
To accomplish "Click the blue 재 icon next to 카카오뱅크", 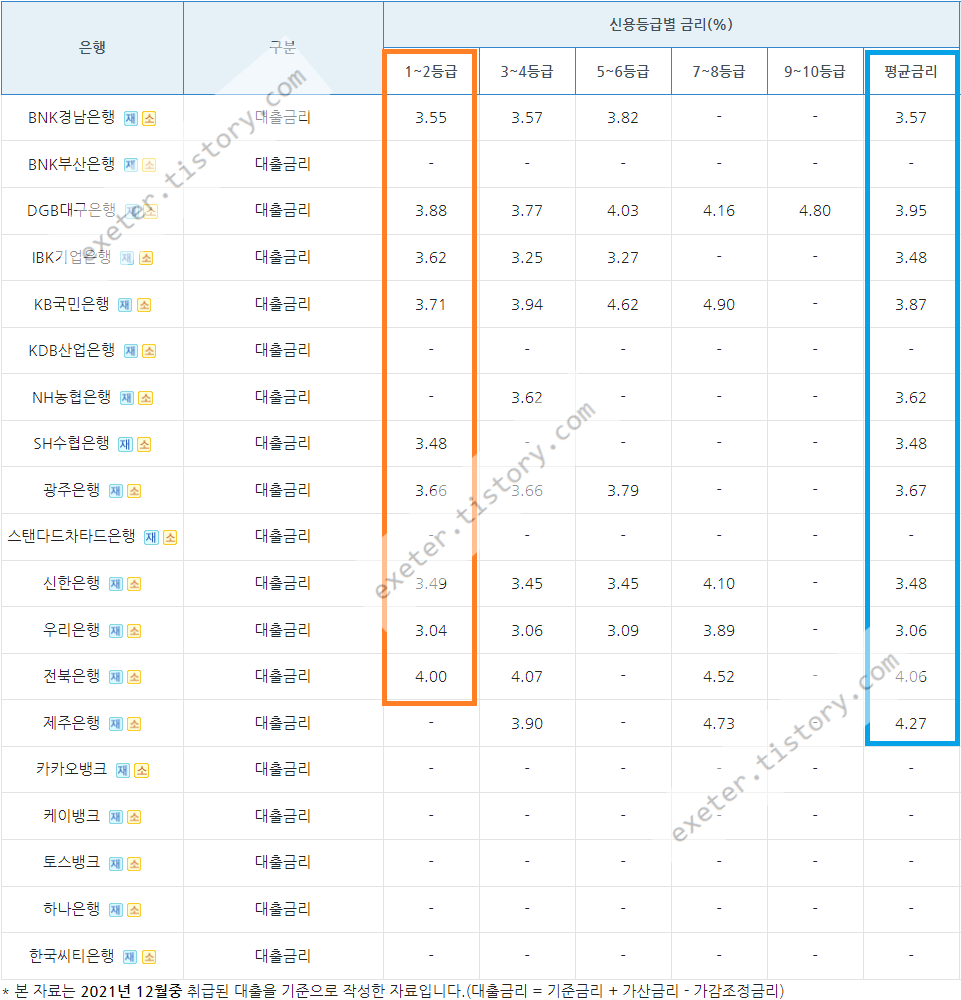I will [123, 770].
